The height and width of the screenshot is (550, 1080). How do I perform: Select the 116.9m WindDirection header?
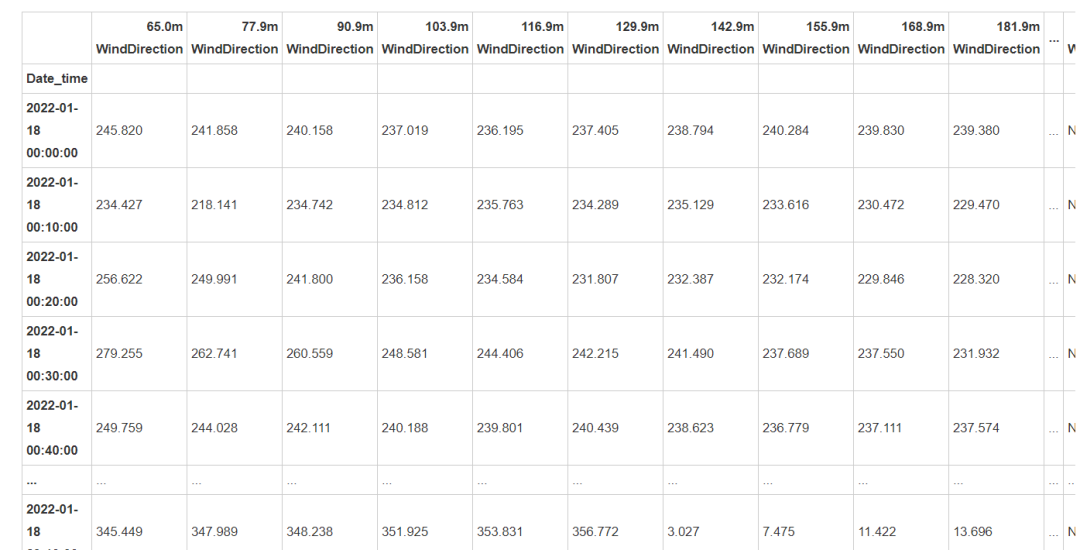520,38
